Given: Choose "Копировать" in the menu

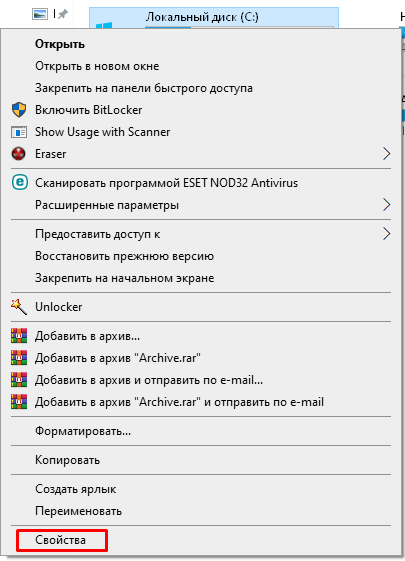Looking at the screenshot, I should (x=67, y=460).
